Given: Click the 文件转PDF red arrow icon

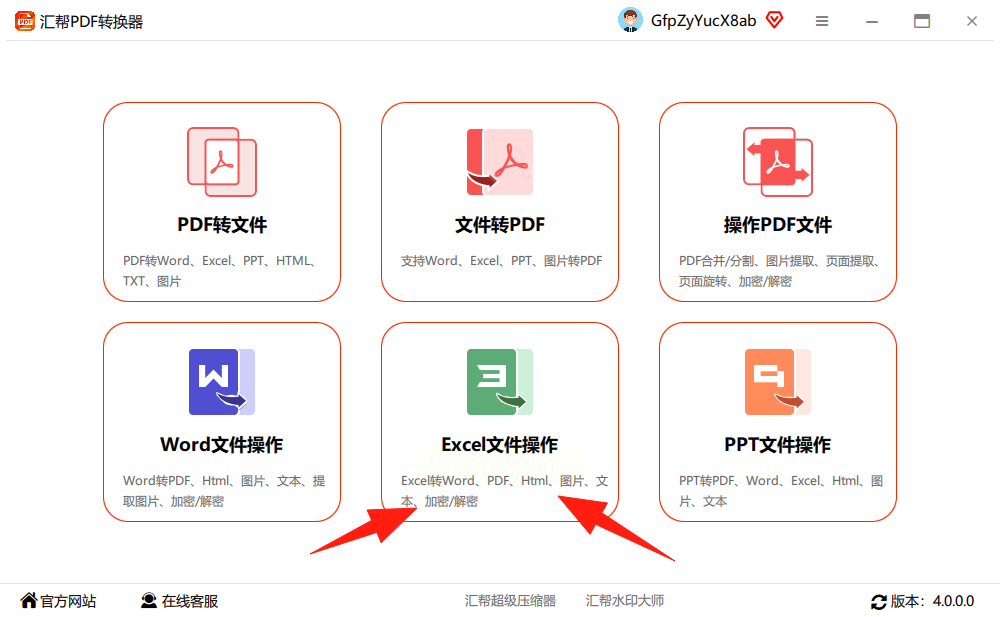Looking at the screenshot, I should [x=500, y=162].
